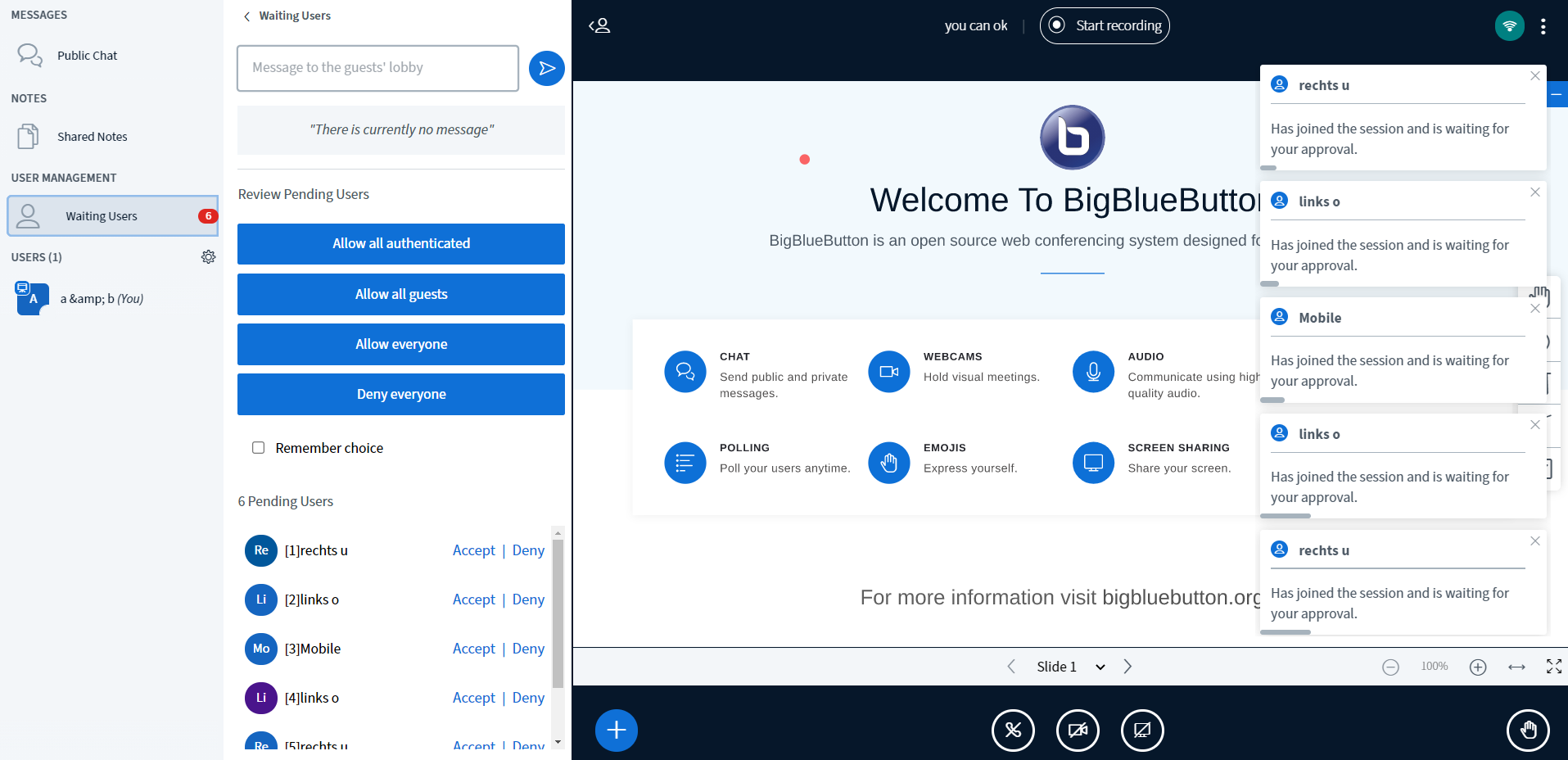Close second 'links o' joined notification

coord(1535,424)
